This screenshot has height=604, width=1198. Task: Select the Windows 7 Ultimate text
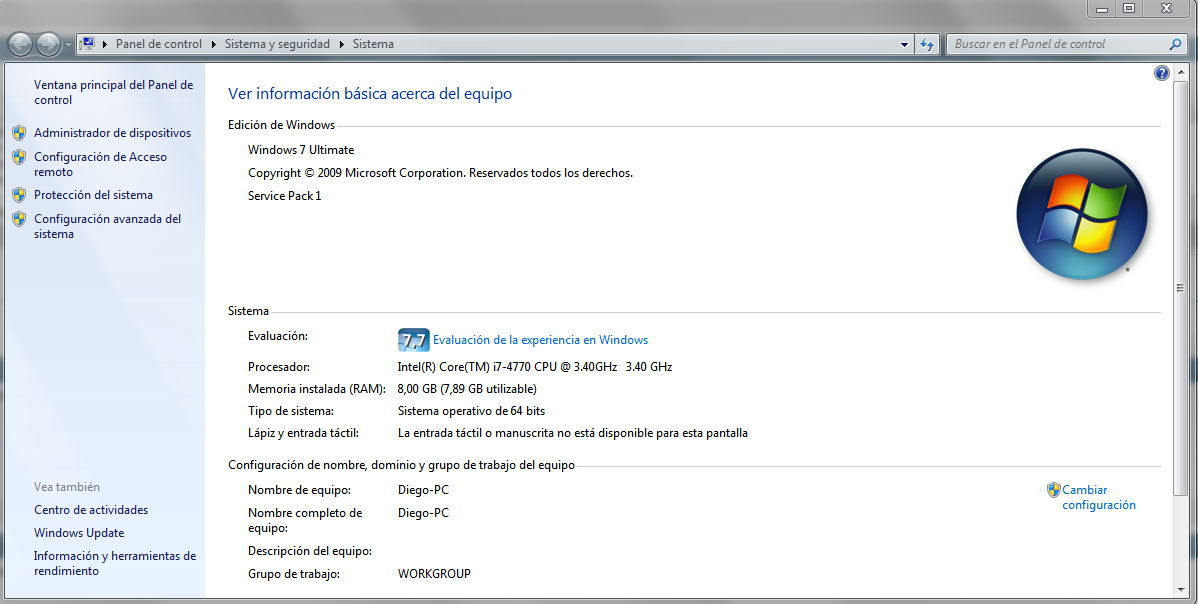click(301, 150)
